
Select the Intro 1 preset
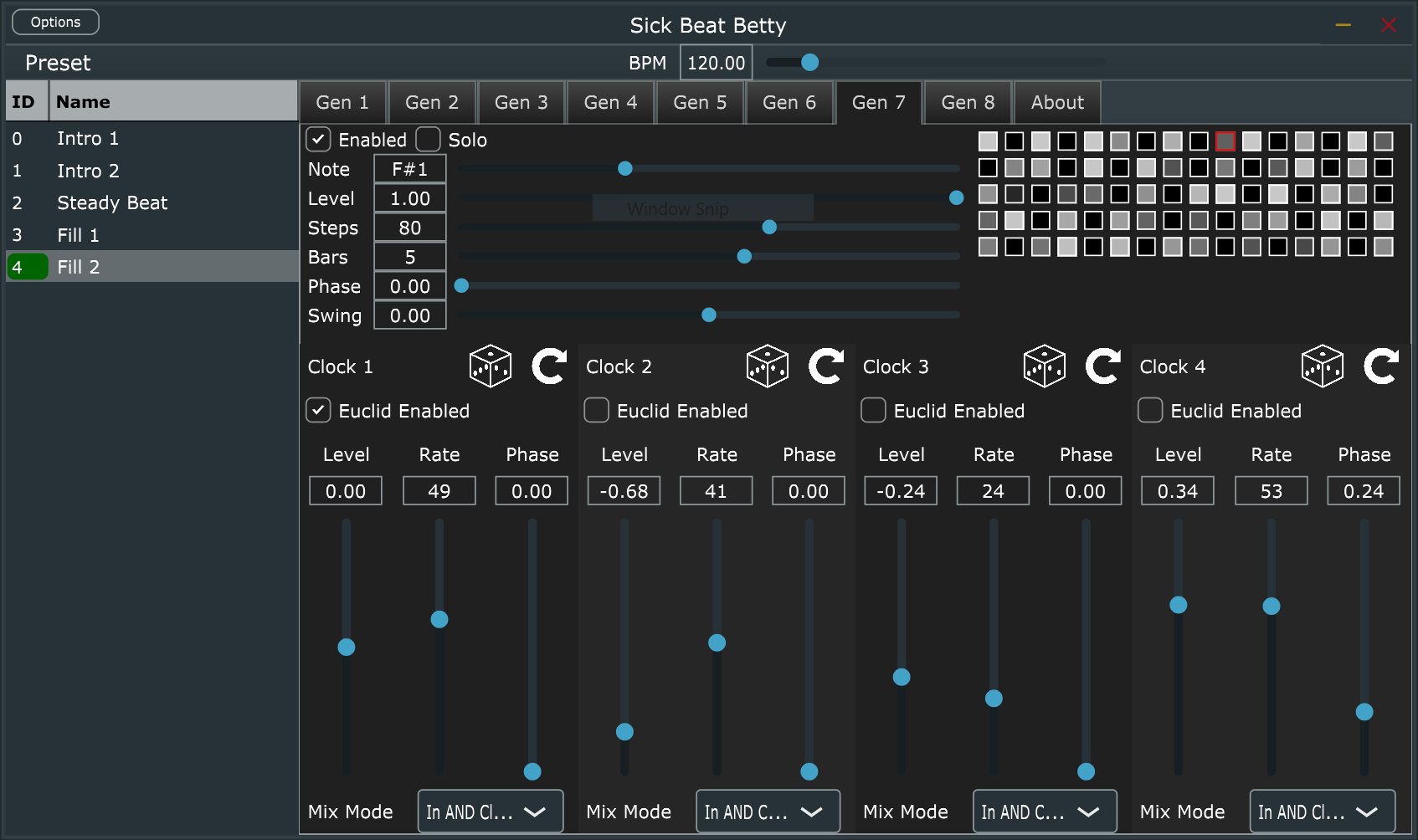[x=152, y=138]
